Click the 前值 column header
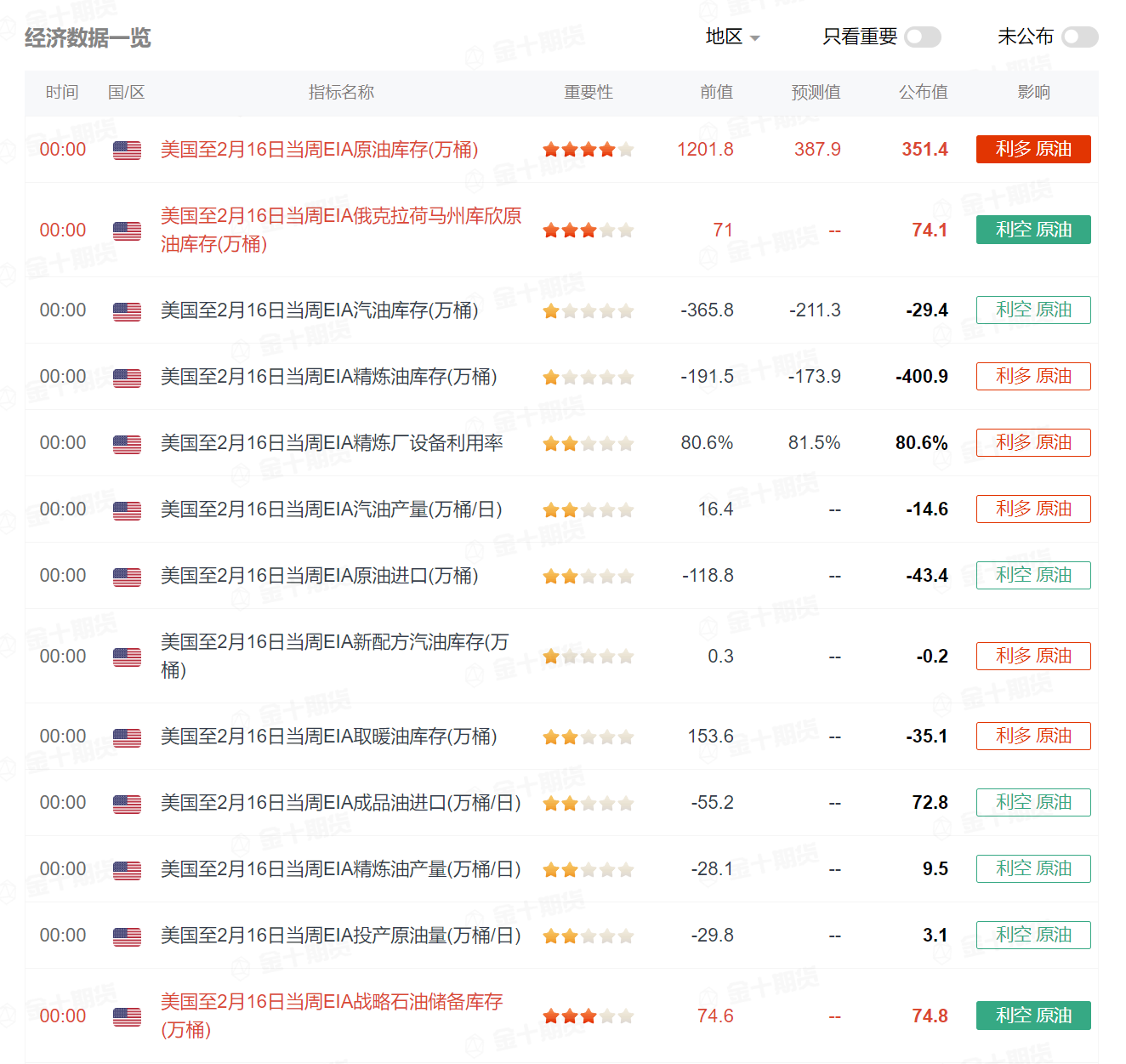 716,93
